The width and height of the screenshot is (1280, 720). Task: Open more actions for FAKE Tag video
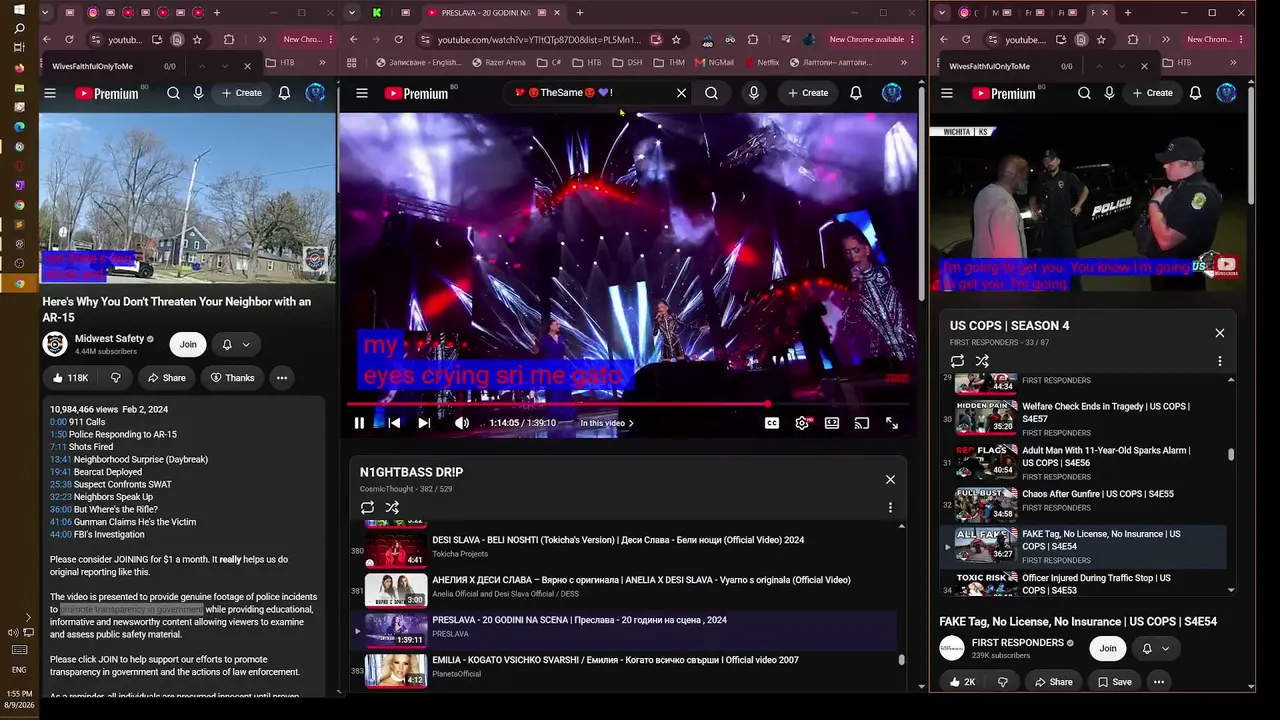1158,682
